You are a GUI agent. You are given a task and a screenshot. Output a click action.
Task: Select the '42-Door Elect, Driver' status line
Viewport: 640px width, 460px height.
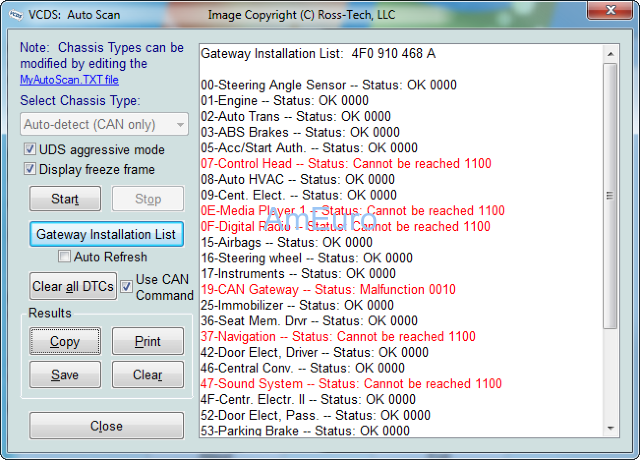click(314, 352)
